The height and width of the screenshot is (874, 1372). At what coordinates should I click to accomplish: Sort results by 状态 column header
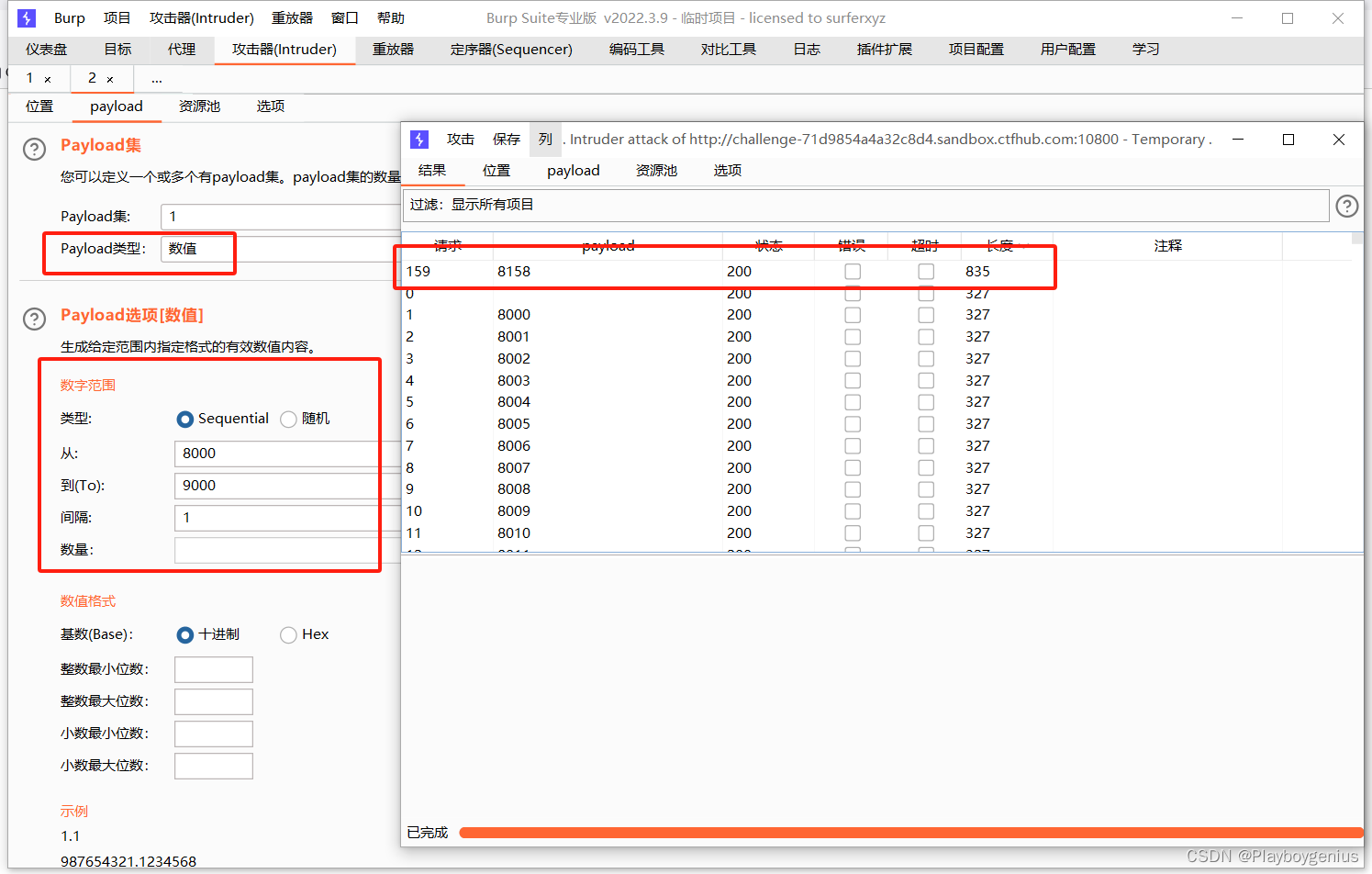(x=768, y=246)
